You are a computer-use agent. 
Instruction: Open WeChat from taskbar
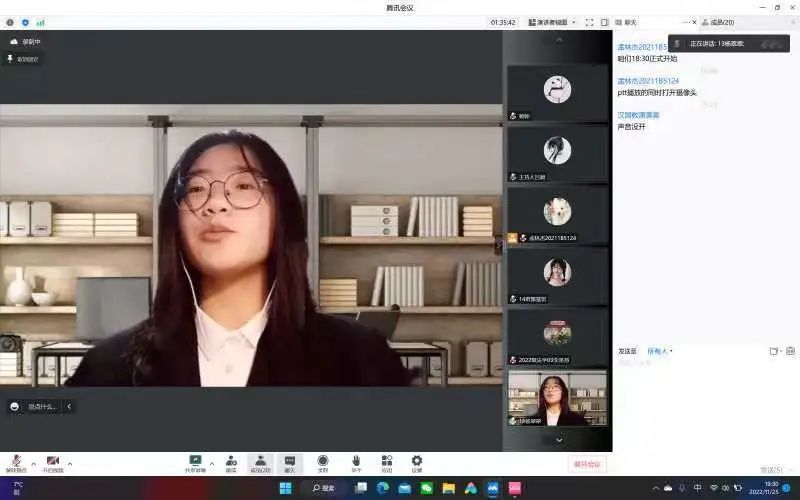coord(427,488)
